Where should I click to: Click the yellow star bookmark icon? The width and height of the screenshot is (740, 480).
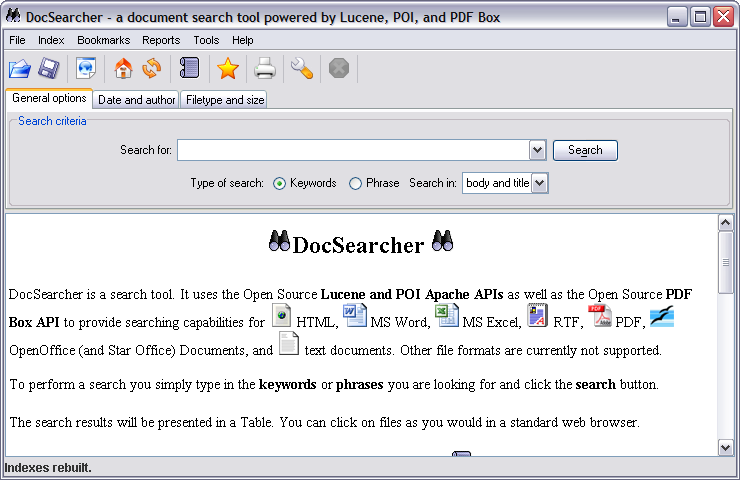click(228, 69)
